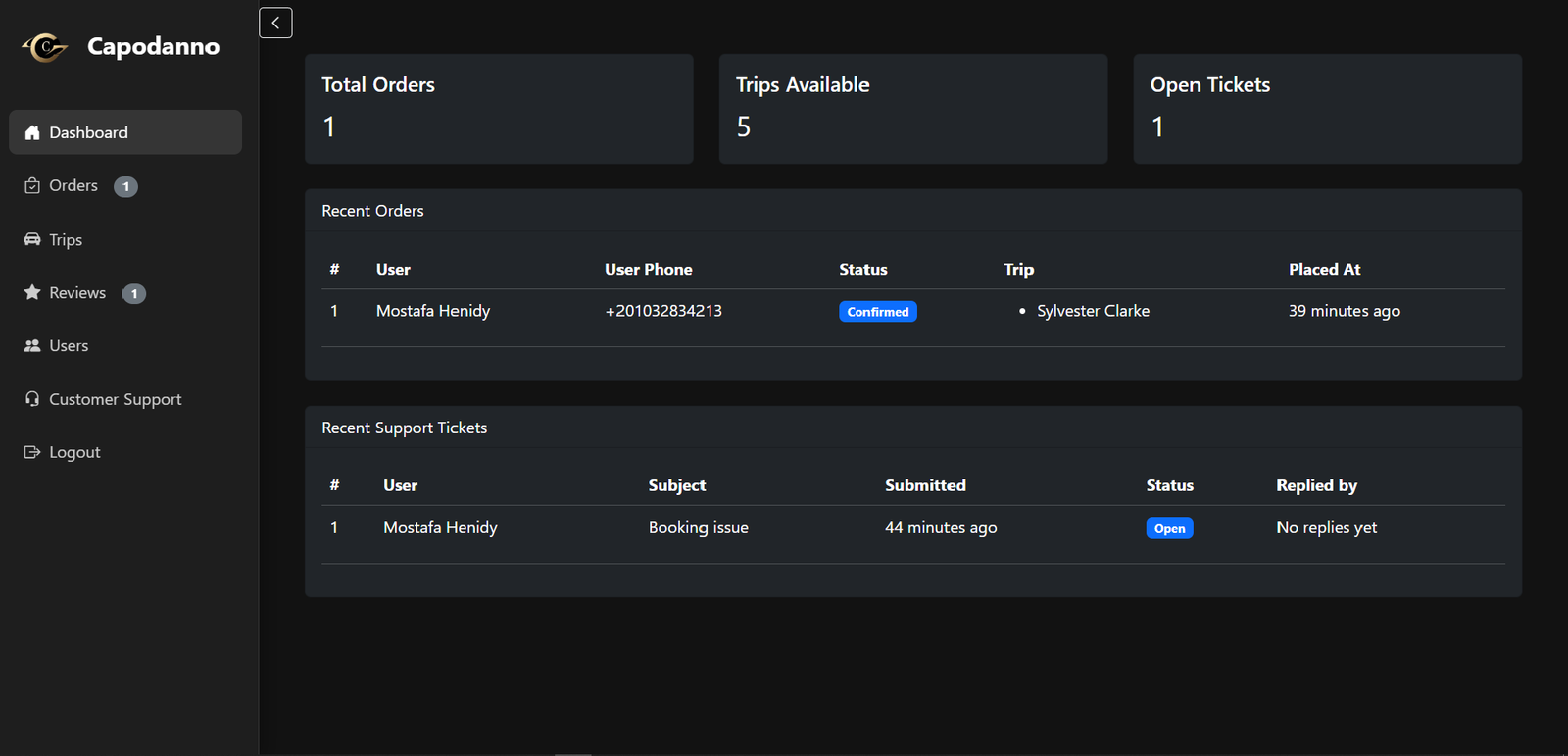Image resolution: width=1568 pixels, height=756 pixels.
Task: Click the Users people icon
Action: pos(32,346)
